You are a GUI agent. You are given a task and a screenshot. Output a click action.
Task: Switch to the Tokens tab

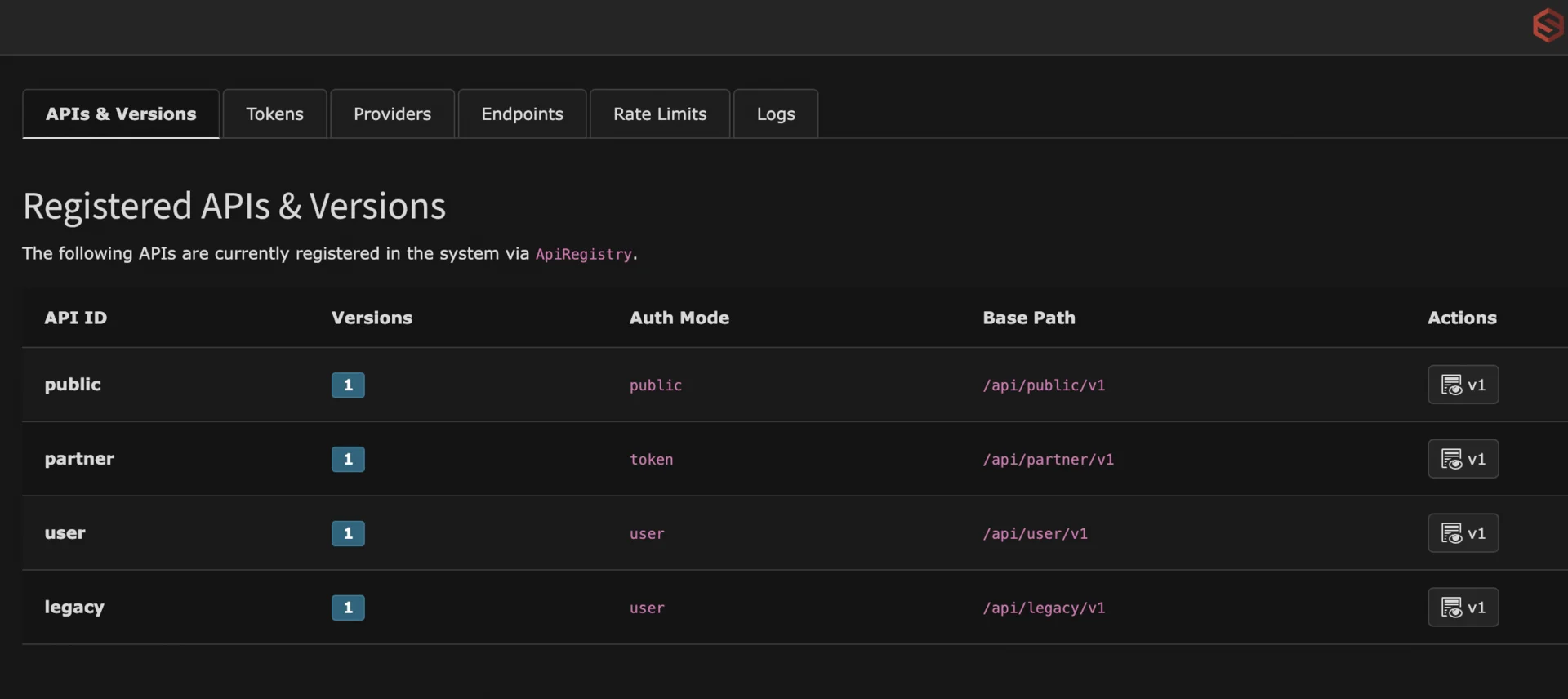pyautogui.click(x=274, y=114)
